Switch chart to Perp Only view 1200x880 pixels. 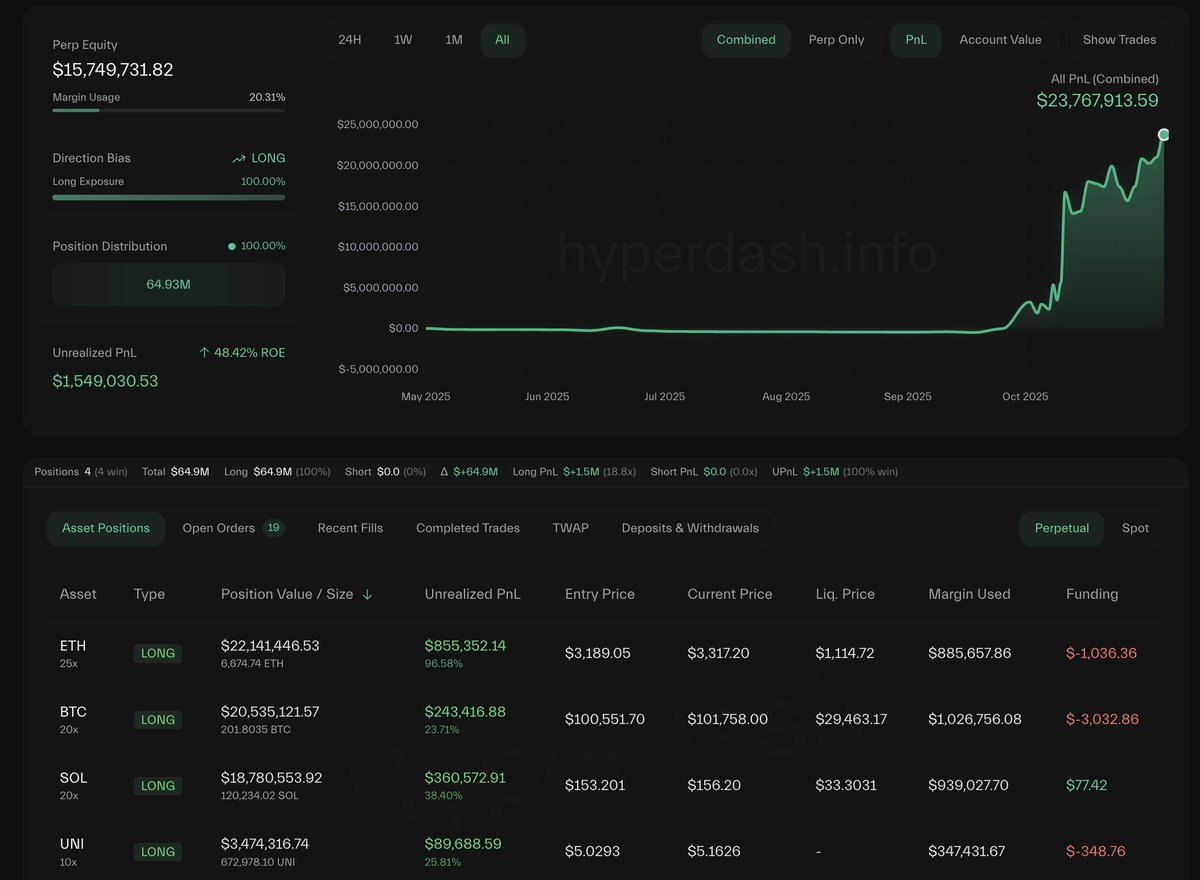point(836,40)
